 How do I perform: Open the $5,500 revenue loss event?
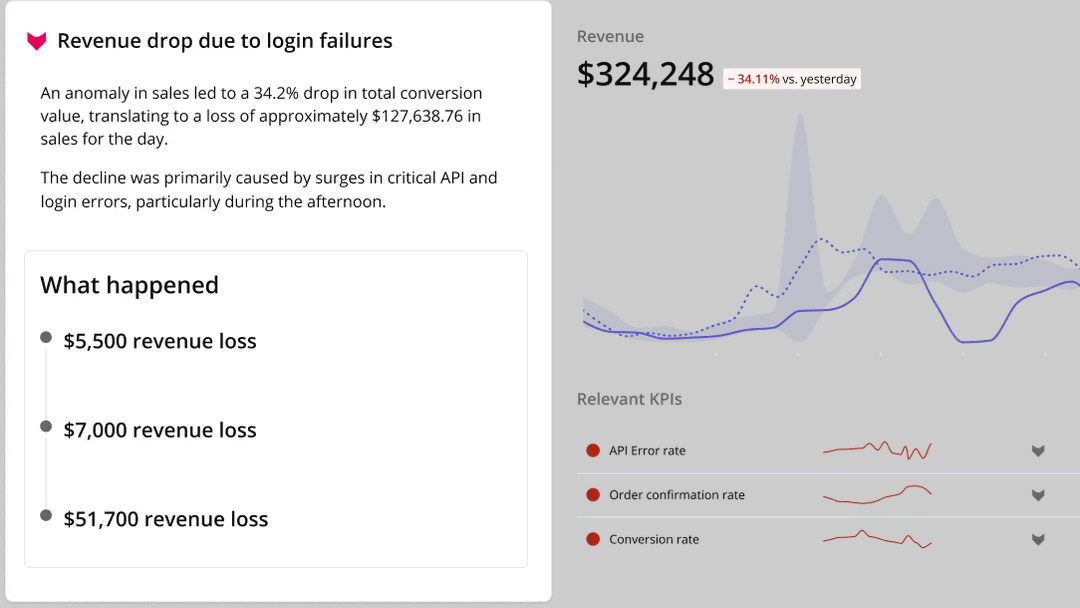click(x=160, y=341)
